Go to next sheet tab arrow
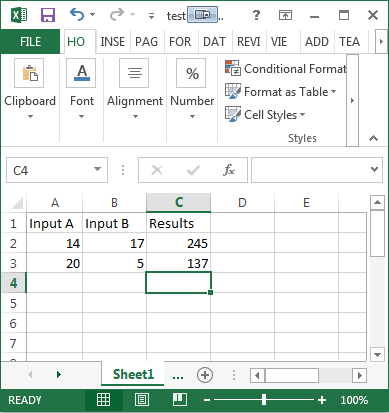 [x=59, y=374]
